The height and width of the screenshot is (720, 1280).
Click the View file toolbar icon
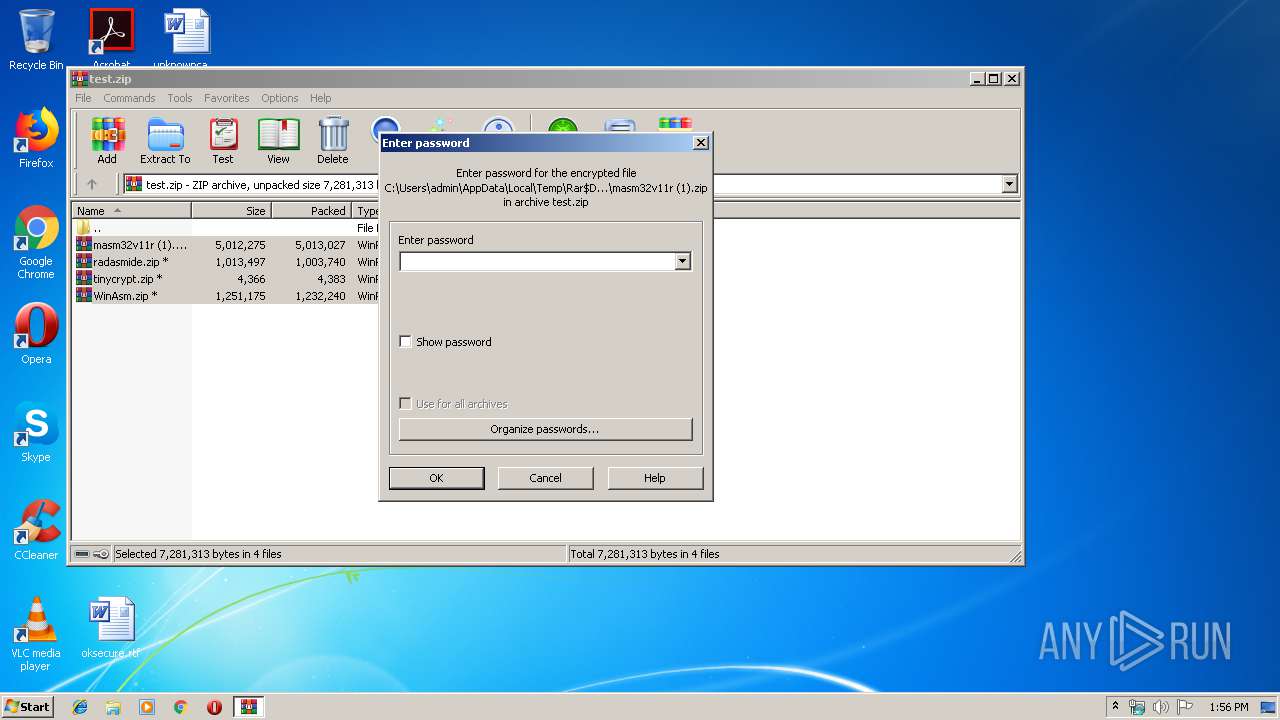(x=278, y=141)
